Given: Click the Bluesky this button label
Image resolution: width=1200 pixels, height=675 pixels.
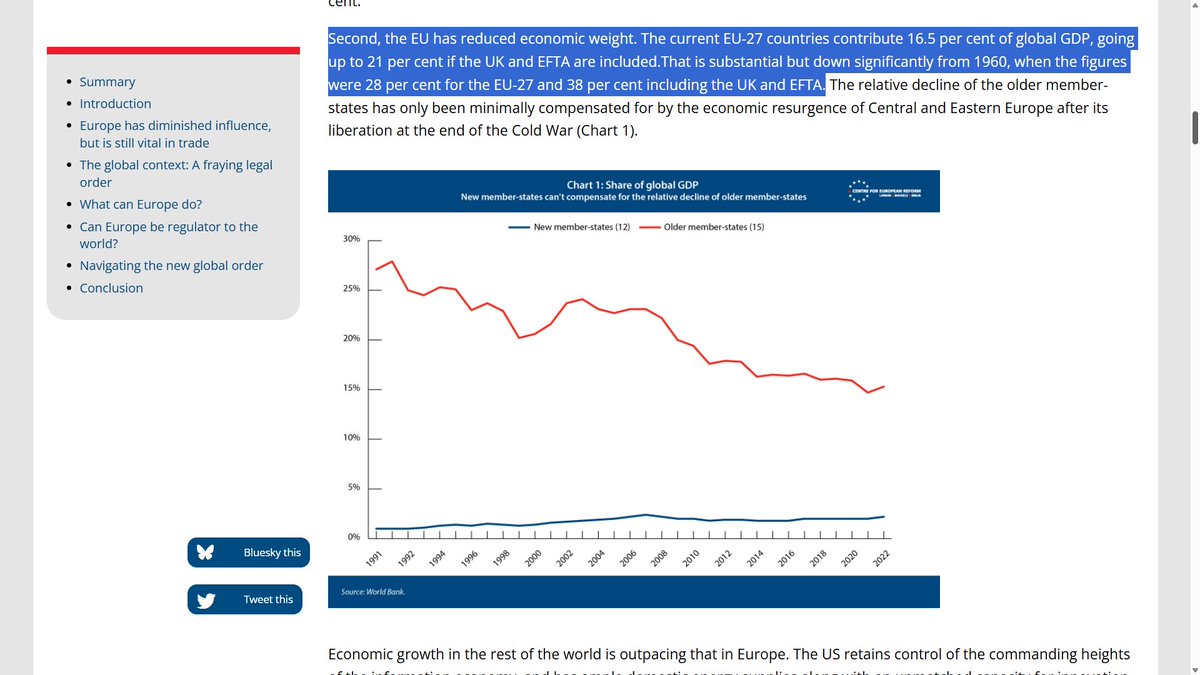Looking at the screenshot, I should pos(272,552).
